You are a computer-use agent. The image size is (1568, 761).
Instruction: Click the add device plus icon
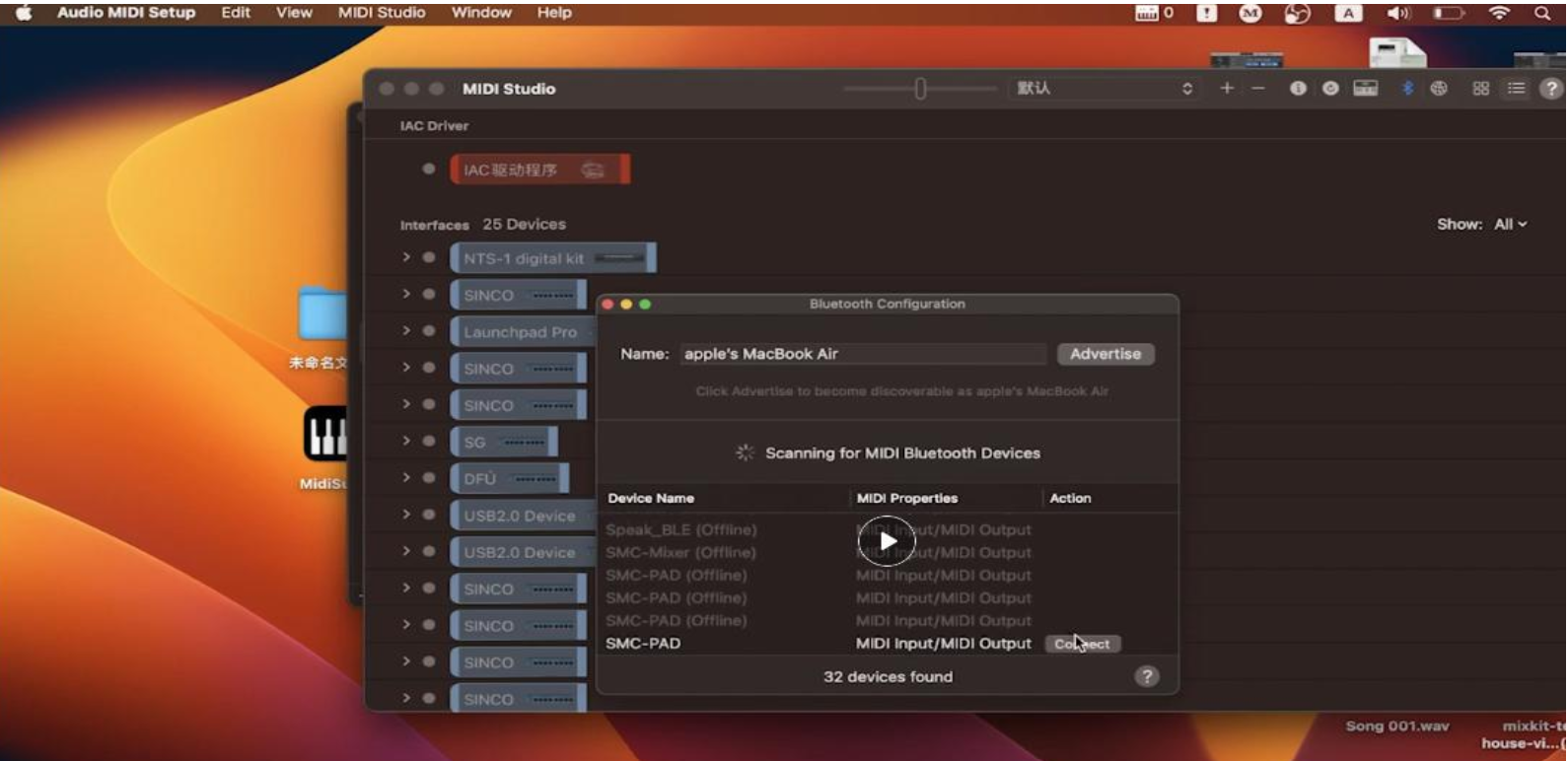1227,88
